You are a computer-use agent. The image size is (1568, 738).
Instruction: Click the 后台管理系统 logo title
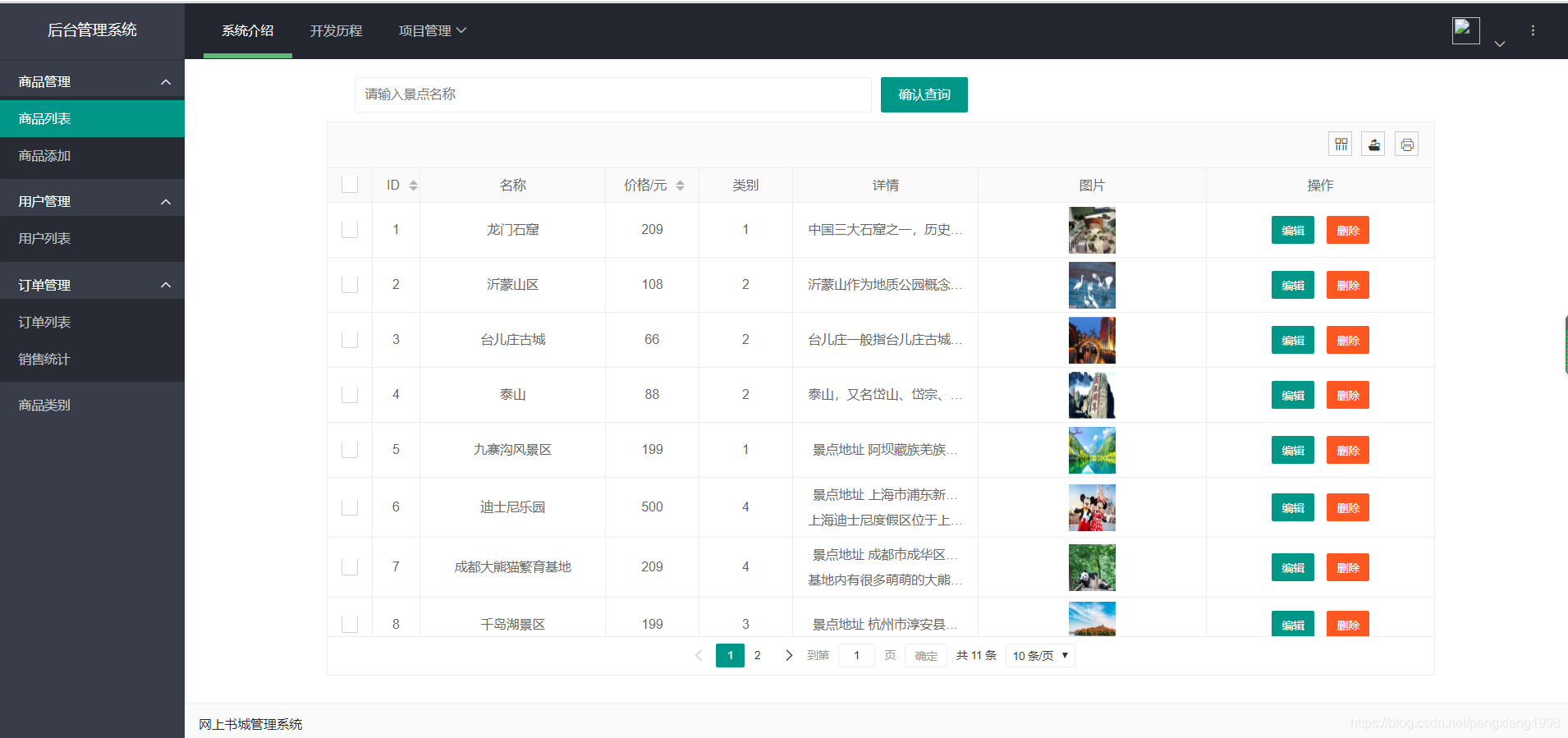(x=92, y=30)
